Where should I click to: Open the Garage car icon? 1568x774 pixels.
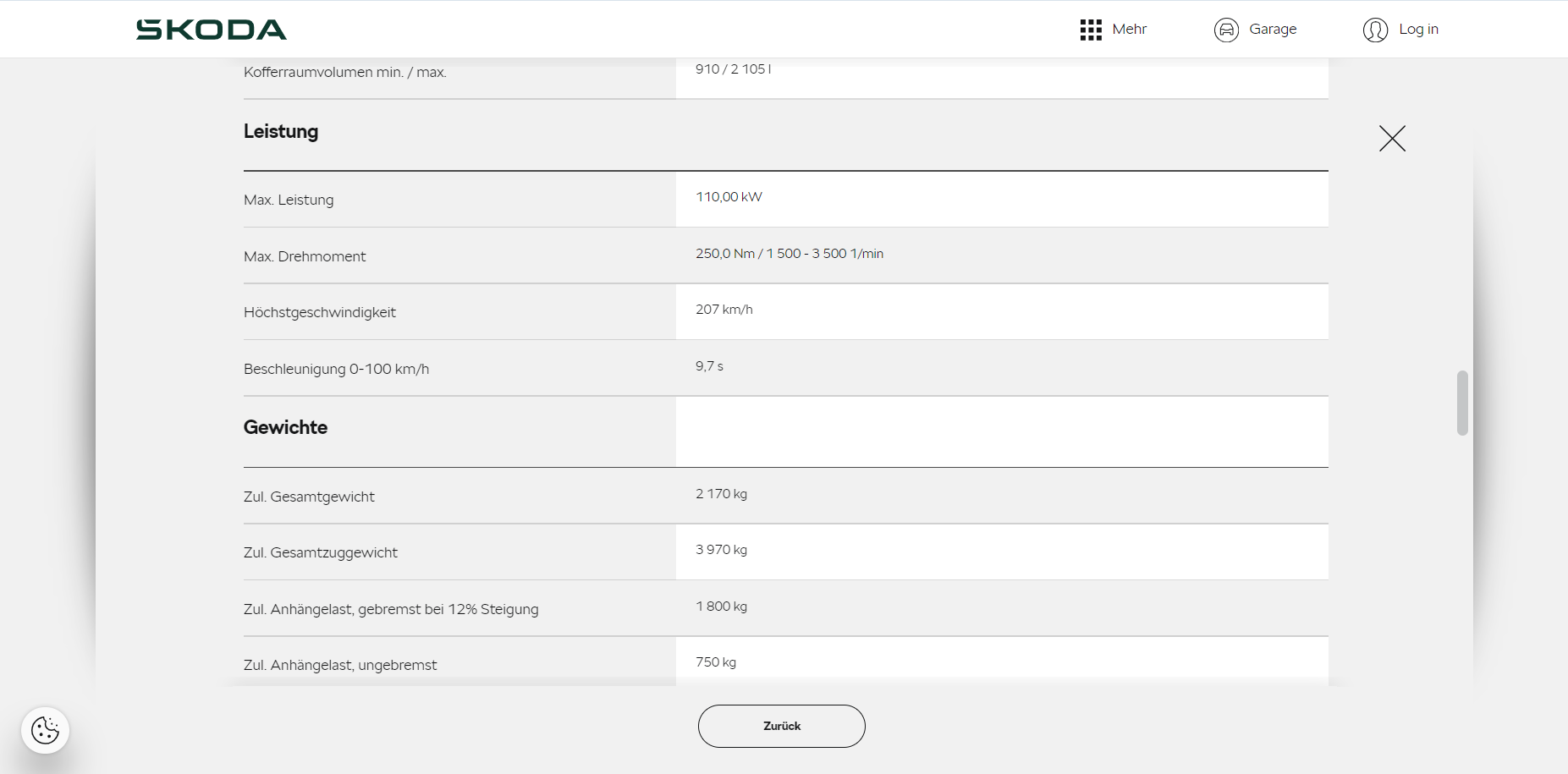[x=1226, y=30]
